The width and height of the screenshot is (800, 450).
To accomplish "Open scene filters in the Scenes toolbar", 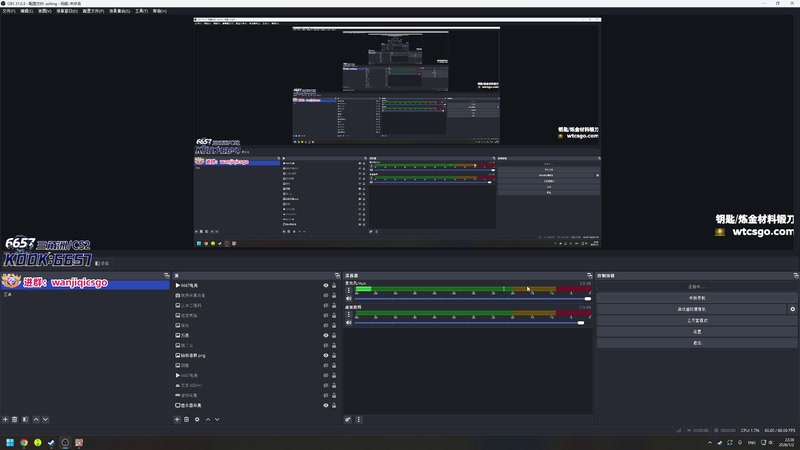I will [x=25, y=419].
